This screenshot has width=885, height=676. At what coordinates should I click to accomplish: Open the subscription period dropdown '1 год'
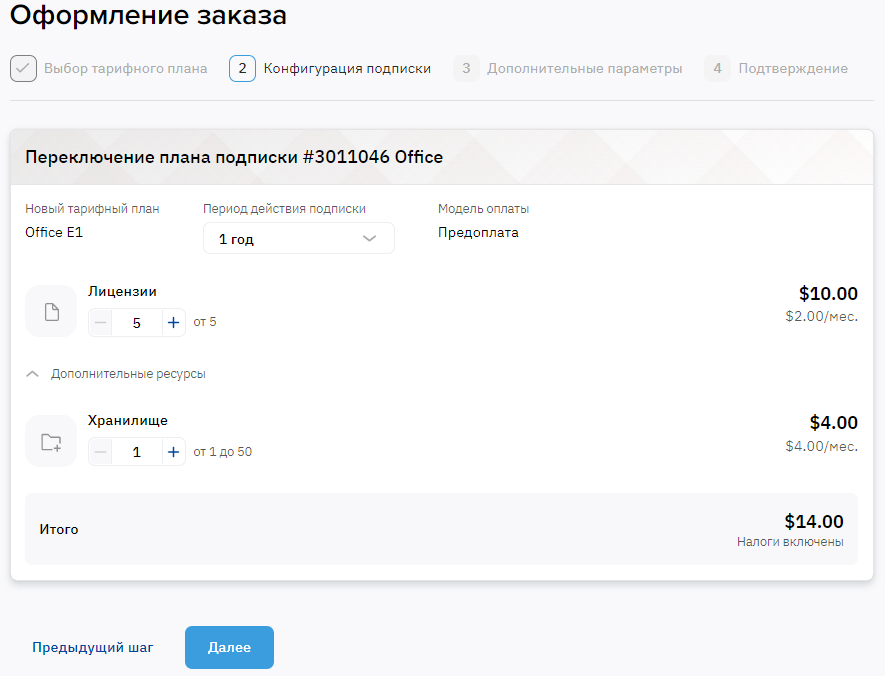point(299,238)
